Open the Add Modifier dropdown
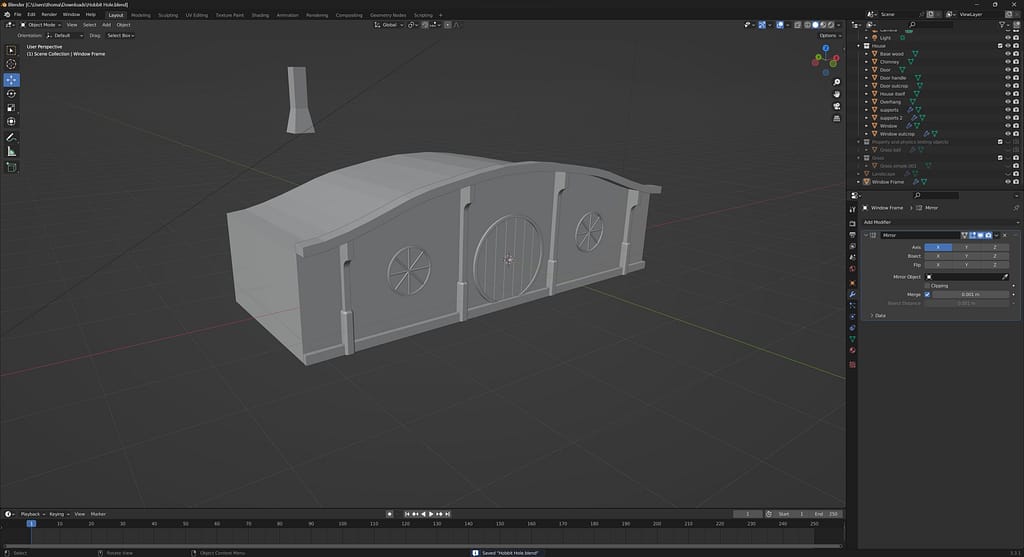The width and height of the screenshot is (1024, 557). pyautogui.click(x=877, y=222)
